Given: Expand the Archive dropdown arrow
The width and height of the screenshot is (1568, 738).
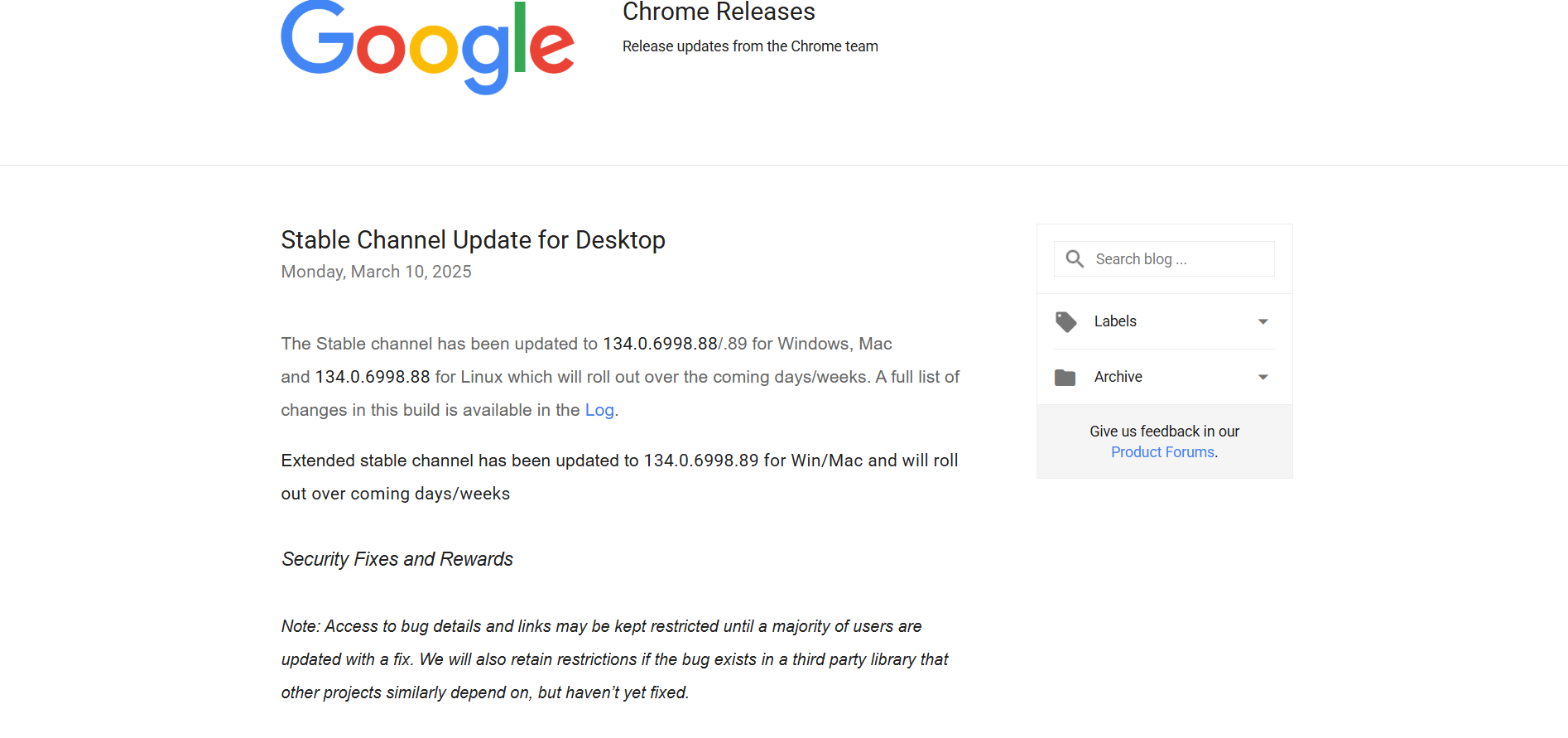Looking at the screenshot, I should pos(1263,377).
